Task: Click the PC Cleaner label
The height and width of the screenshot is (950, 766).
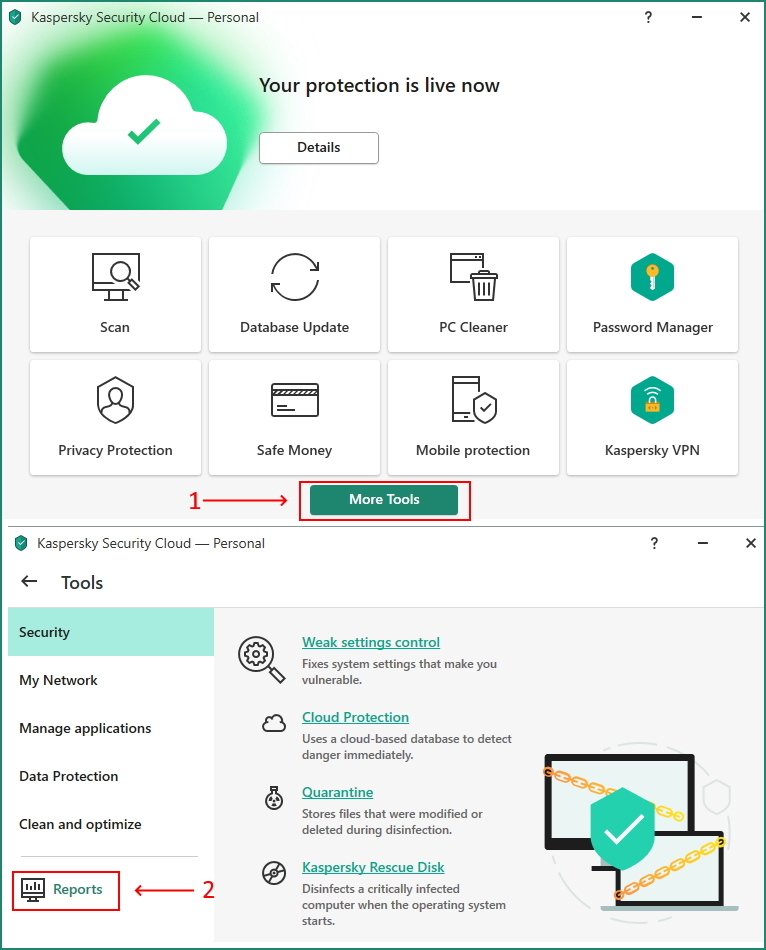Action: 473,327
